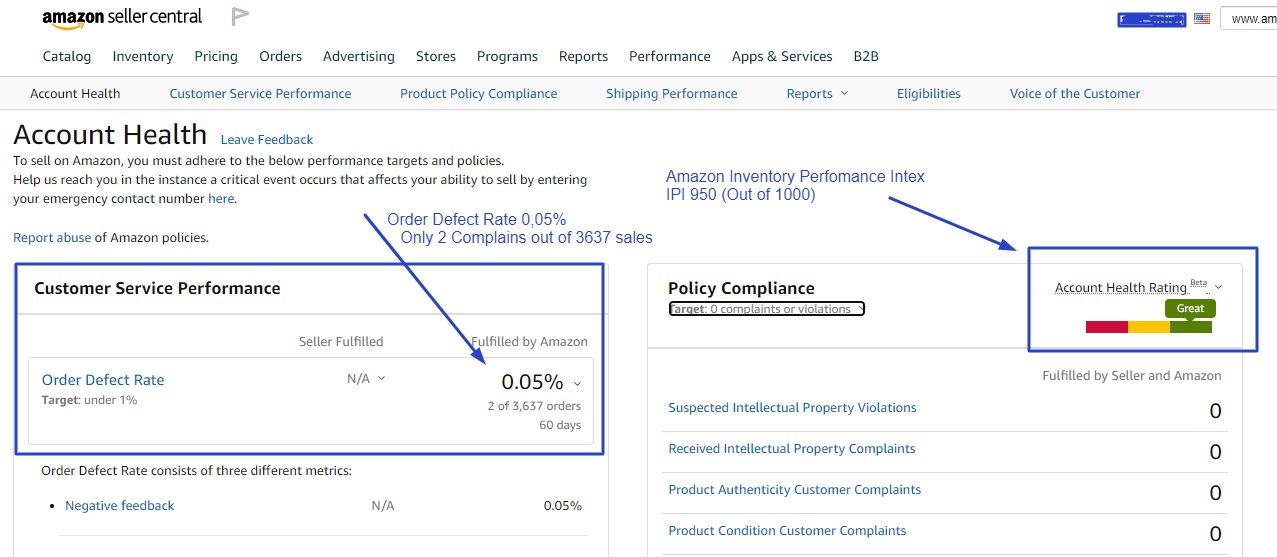Click the '60 days' text
1277x557 pixels.
tap(560, 425)
